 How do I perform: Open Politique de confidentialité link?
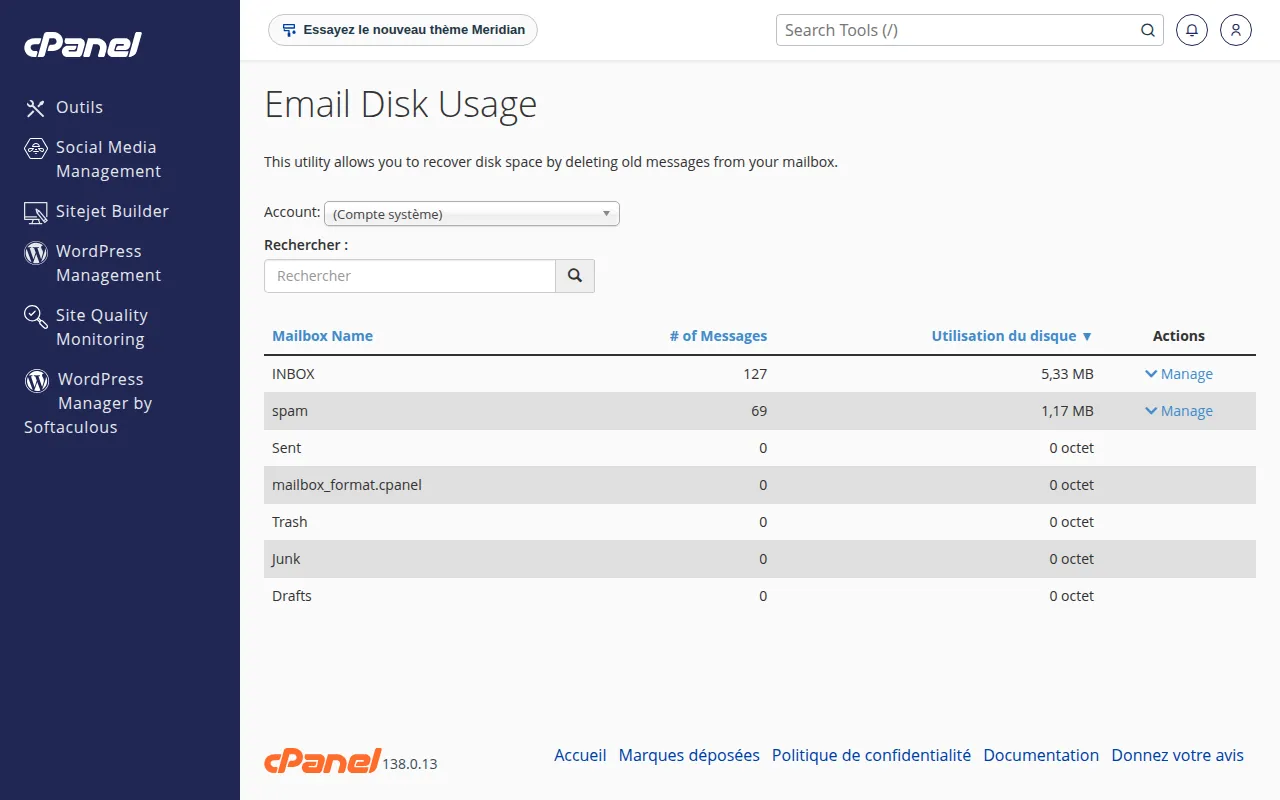tap(871, 755)
